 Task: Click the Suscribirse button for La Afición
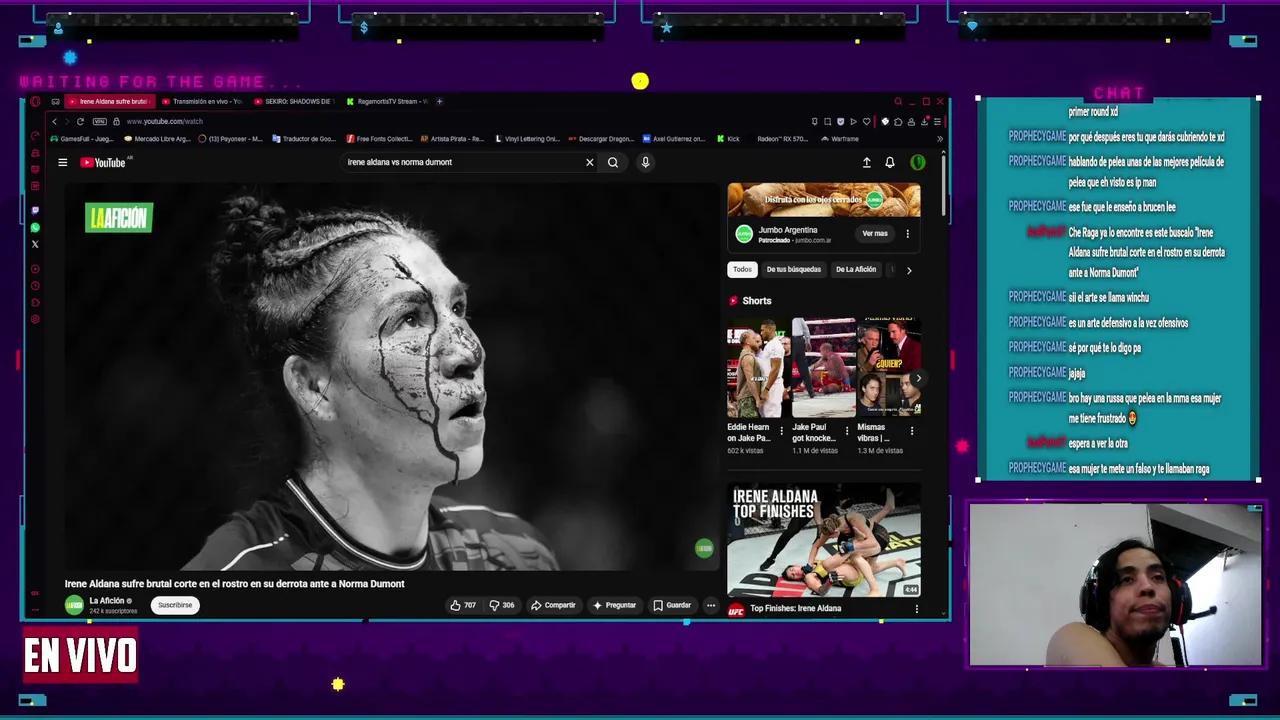(x=174, y=605)
